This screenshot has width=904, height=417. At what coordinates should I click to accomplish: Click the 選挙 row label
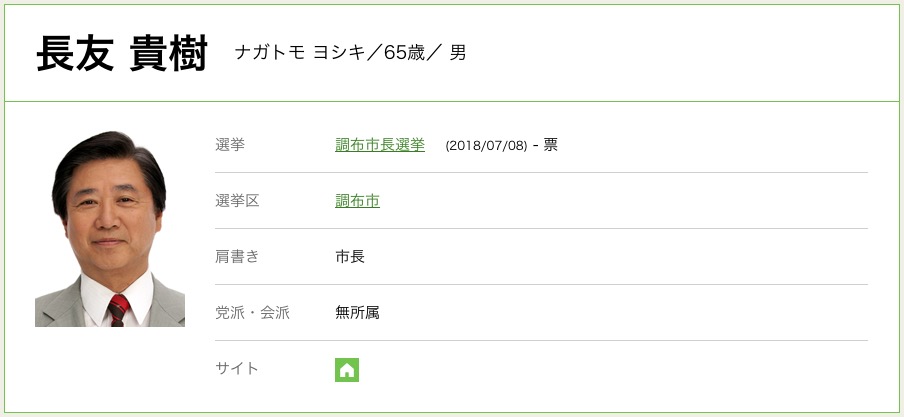tap(230, 145)
